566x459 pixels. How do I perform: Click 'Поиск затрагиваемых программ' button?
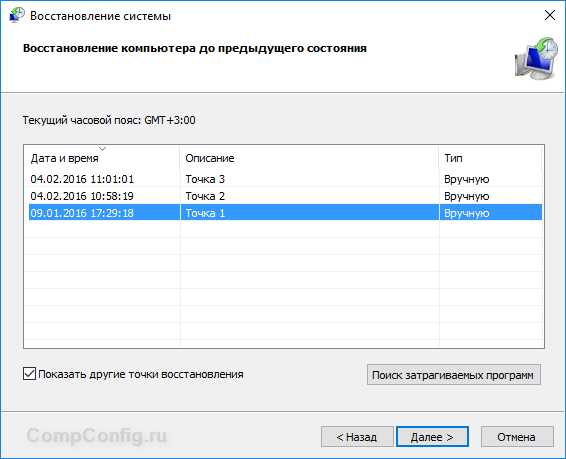click(x=454, y=375)
